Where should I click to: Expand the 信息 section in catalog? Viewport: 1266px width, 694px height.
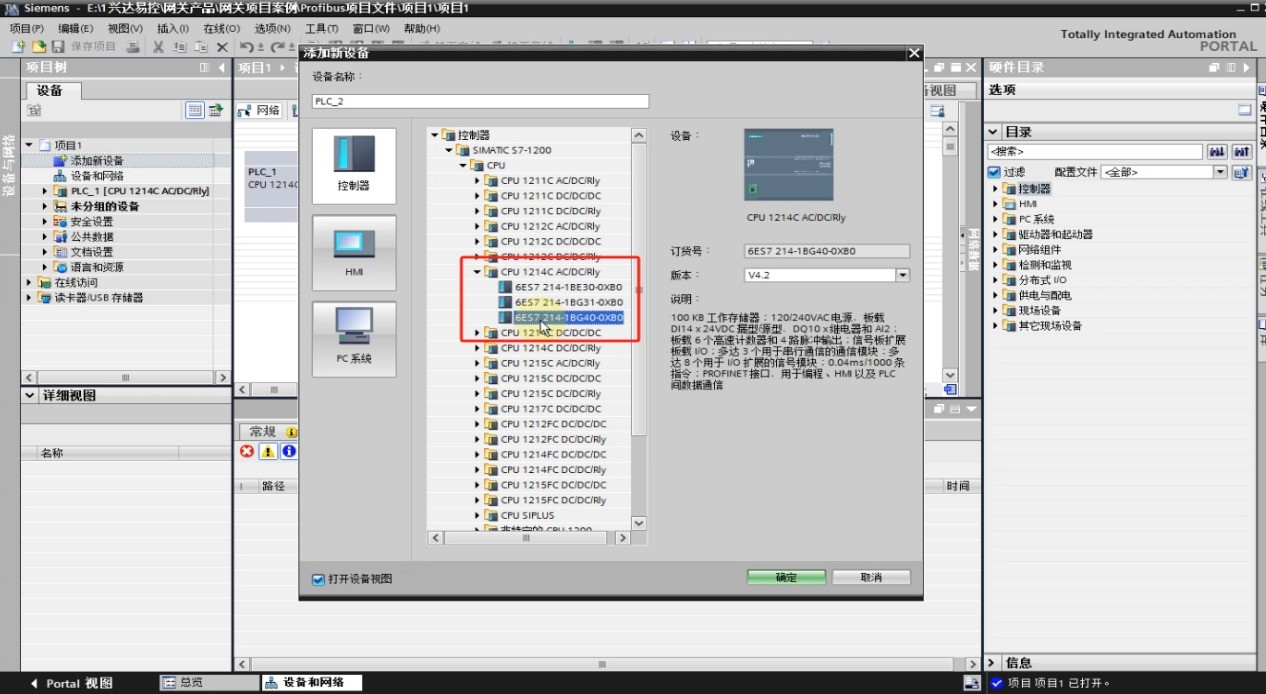[993, 663]
